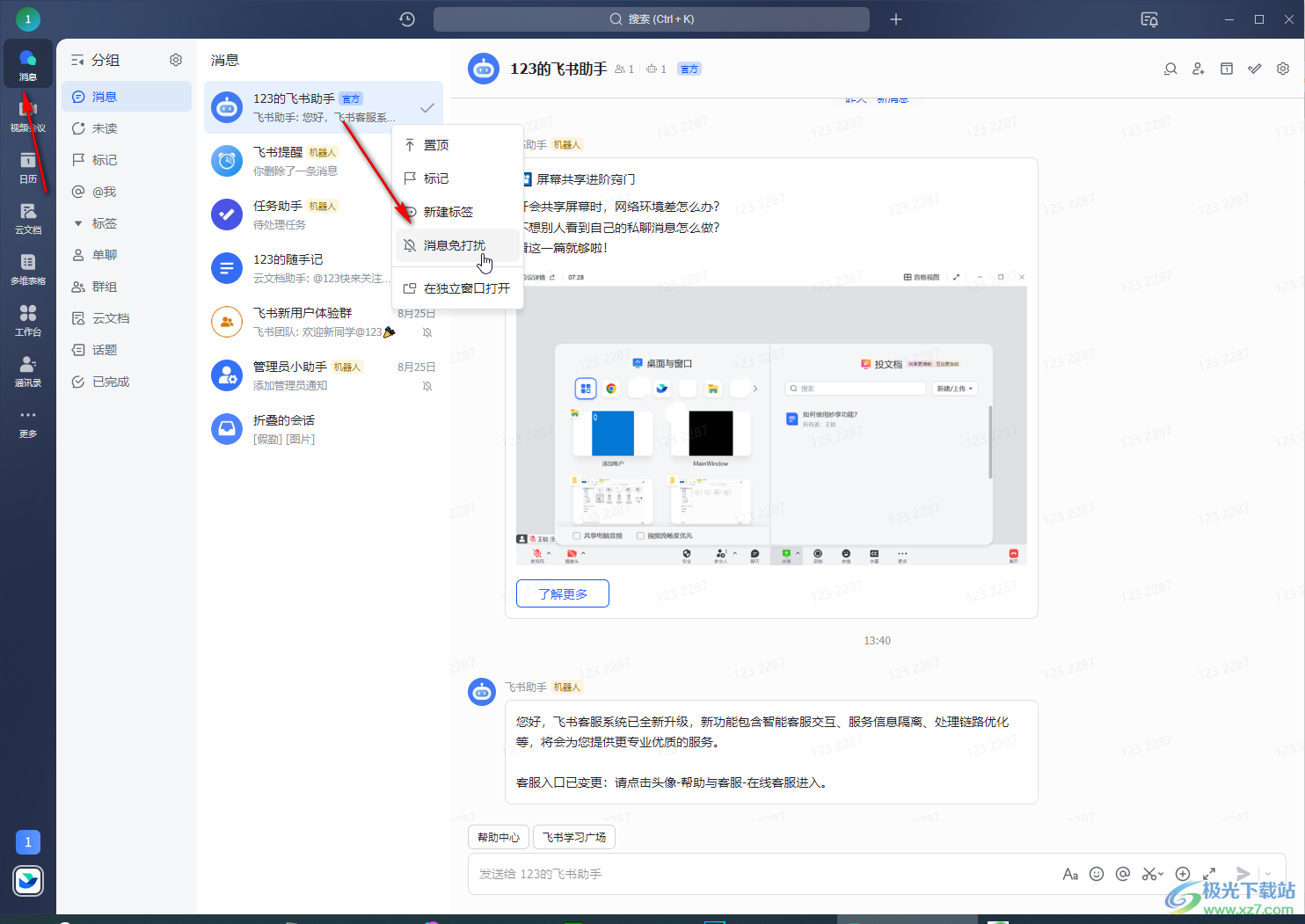Select 单聊 filter in group list
Image resolution: width=1305 pixels, height=924 pixels.
coord(127,255)
